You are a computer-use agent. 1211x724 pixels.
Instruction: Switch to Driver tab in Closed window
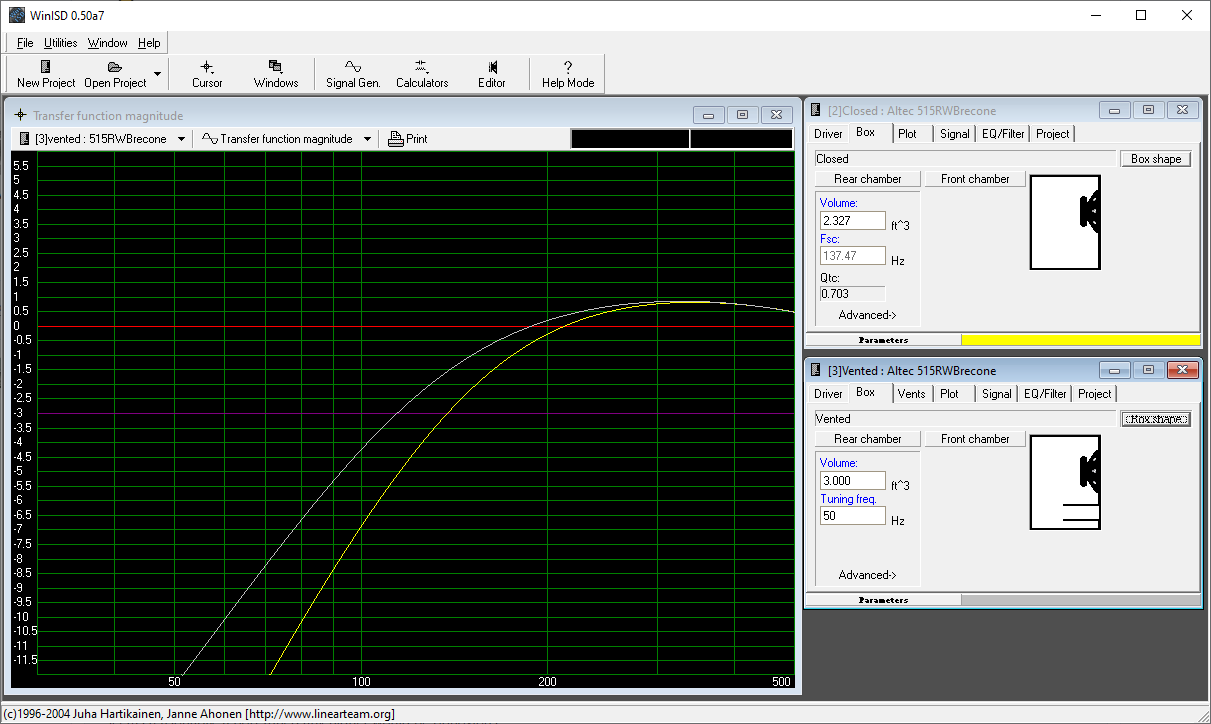828,134
